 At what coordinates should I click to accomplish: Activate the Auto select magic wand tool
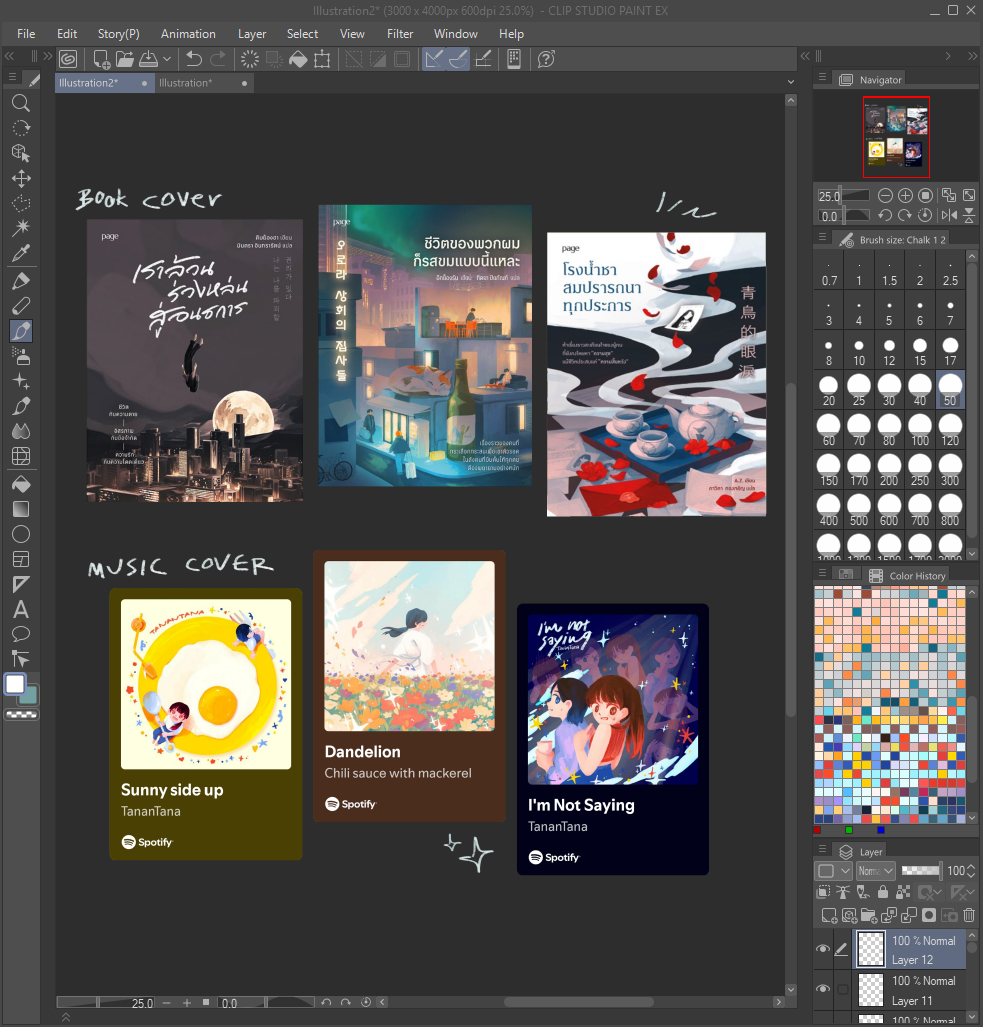pyautogui.click(x=20, y=229)
